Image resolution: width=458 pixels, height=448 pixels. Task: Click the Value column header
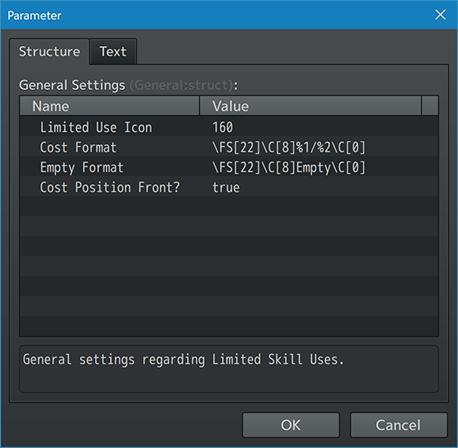pos(310,106)
